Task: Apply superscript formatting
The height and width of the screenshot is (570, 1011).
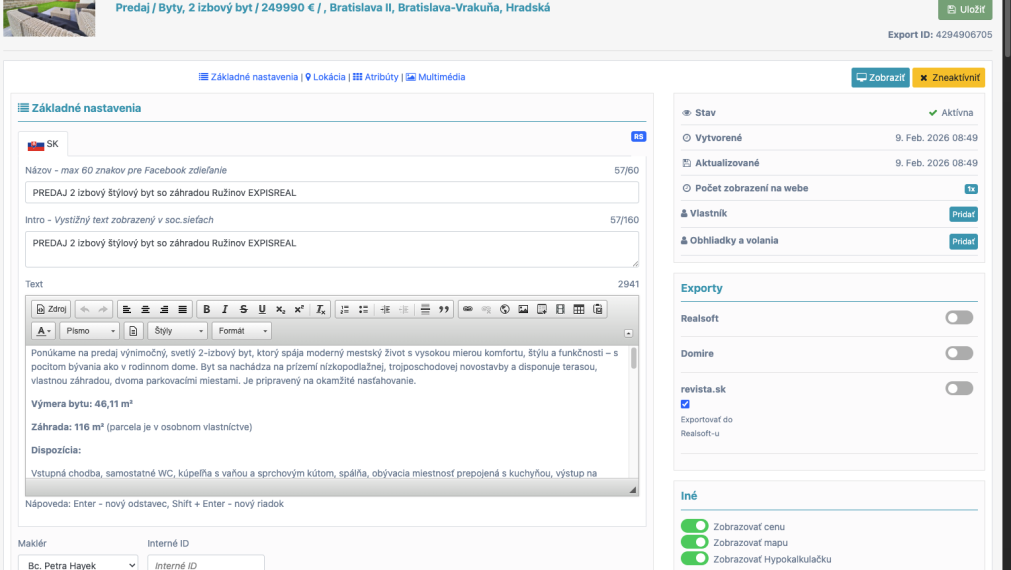Action: click(299, 310)
